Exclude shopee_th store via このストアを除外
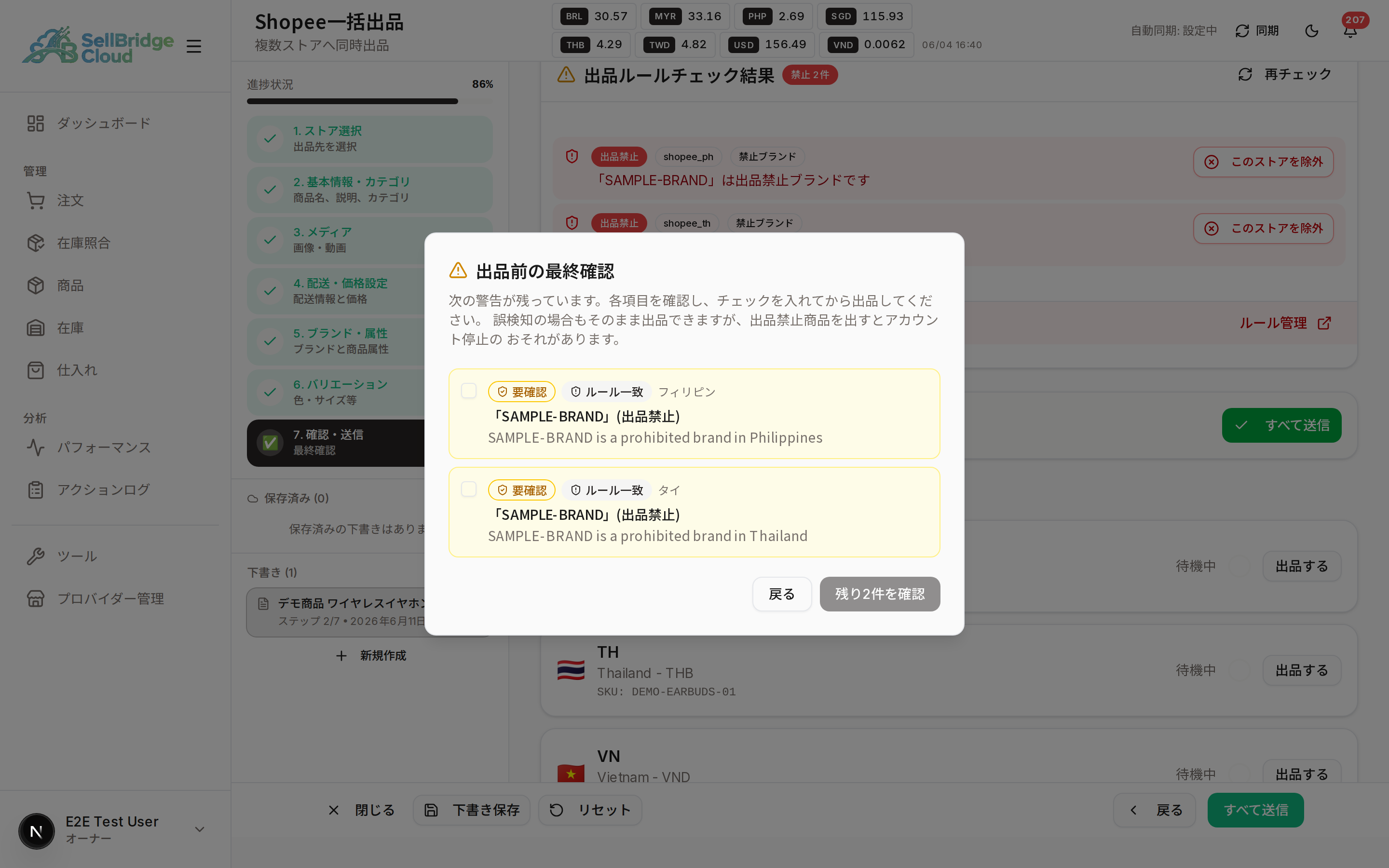The image size is (1389, 868). (x=1263, y=229)
